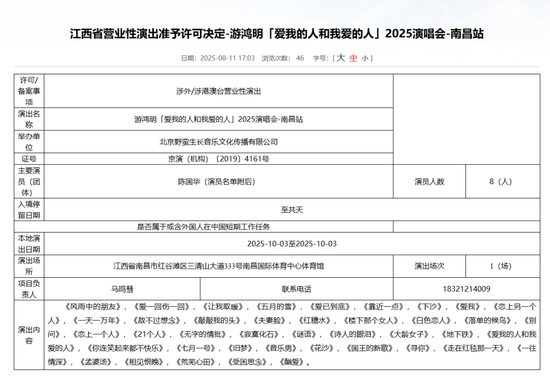The height and width of the screenshot is (376, 550).
Task: Click the song title《地下铁》
Action: (x=458, y=334)
